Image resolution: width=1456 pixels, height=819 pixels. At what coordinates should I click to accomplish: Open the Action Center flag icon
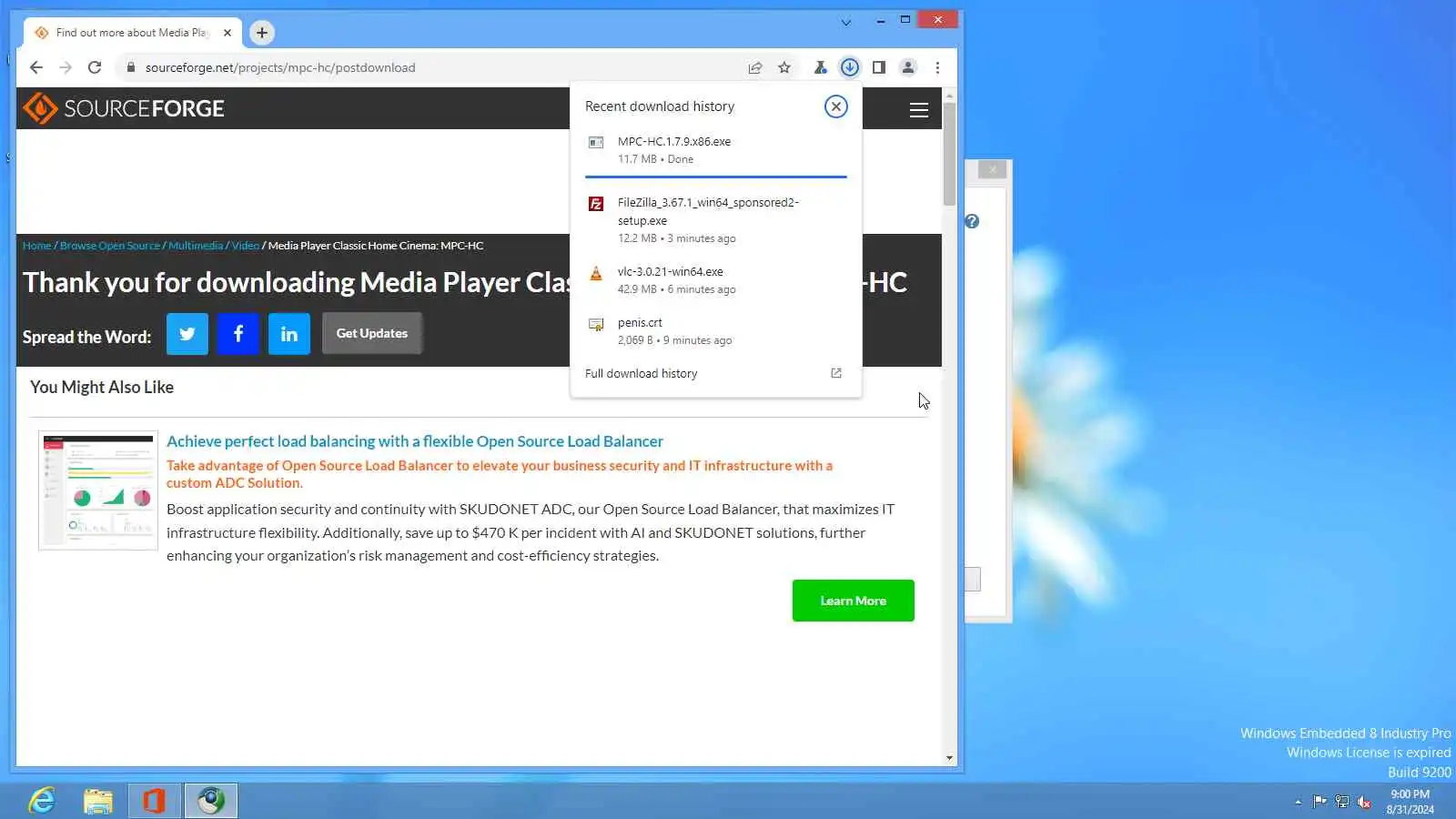(1319, 802)
